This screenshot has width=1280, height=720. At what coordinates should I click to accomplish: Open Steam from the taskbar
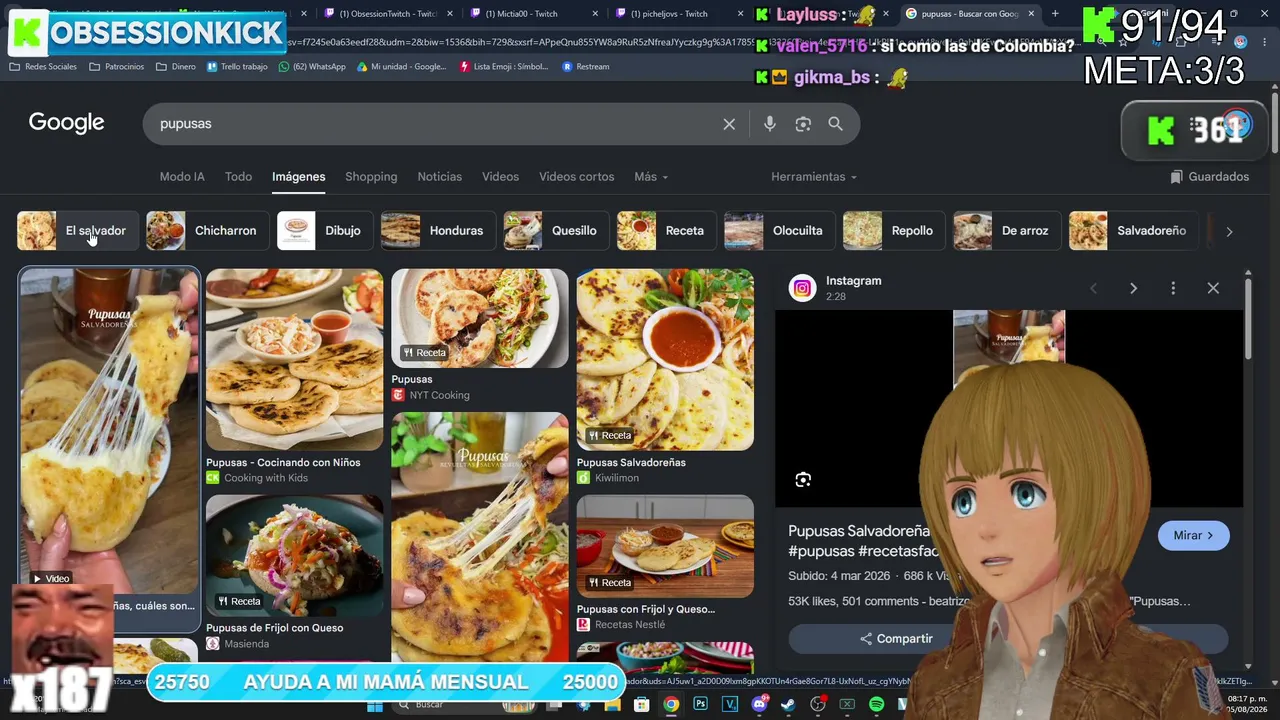tap(788, 705)
